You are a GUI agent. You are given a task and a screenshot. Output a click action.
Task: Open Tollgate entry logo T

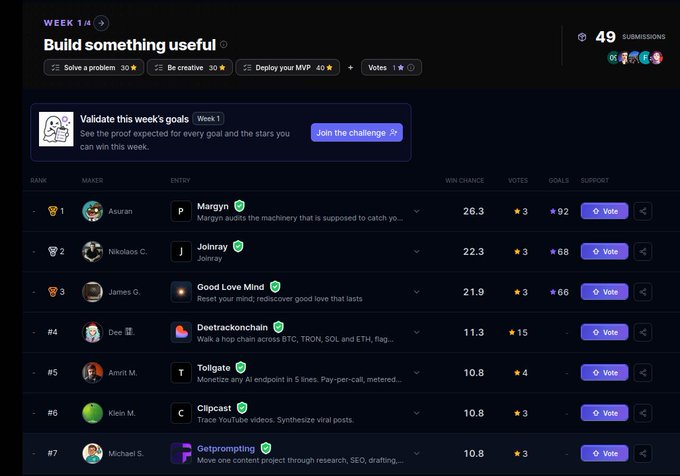pyautogui.click(x=181, y=372)
